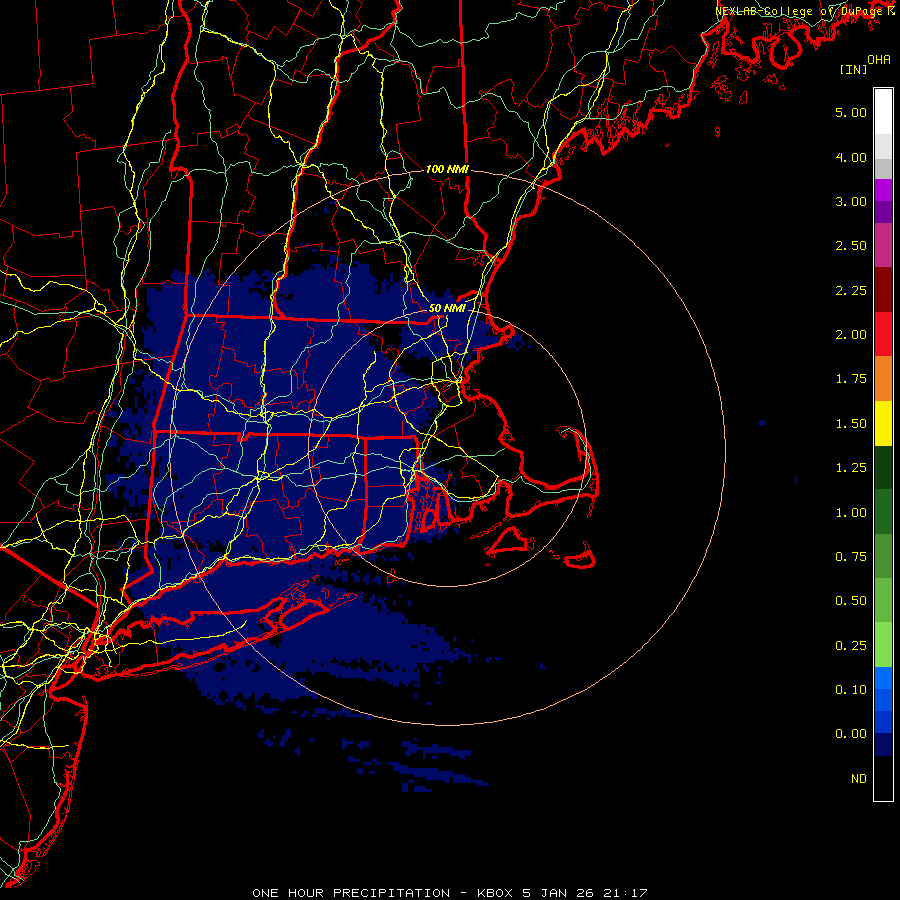Image resolution: width=900 pixels, height=900 pixels.
Task: Click the 0.50 legend value
Action: (x=851, y=601)
